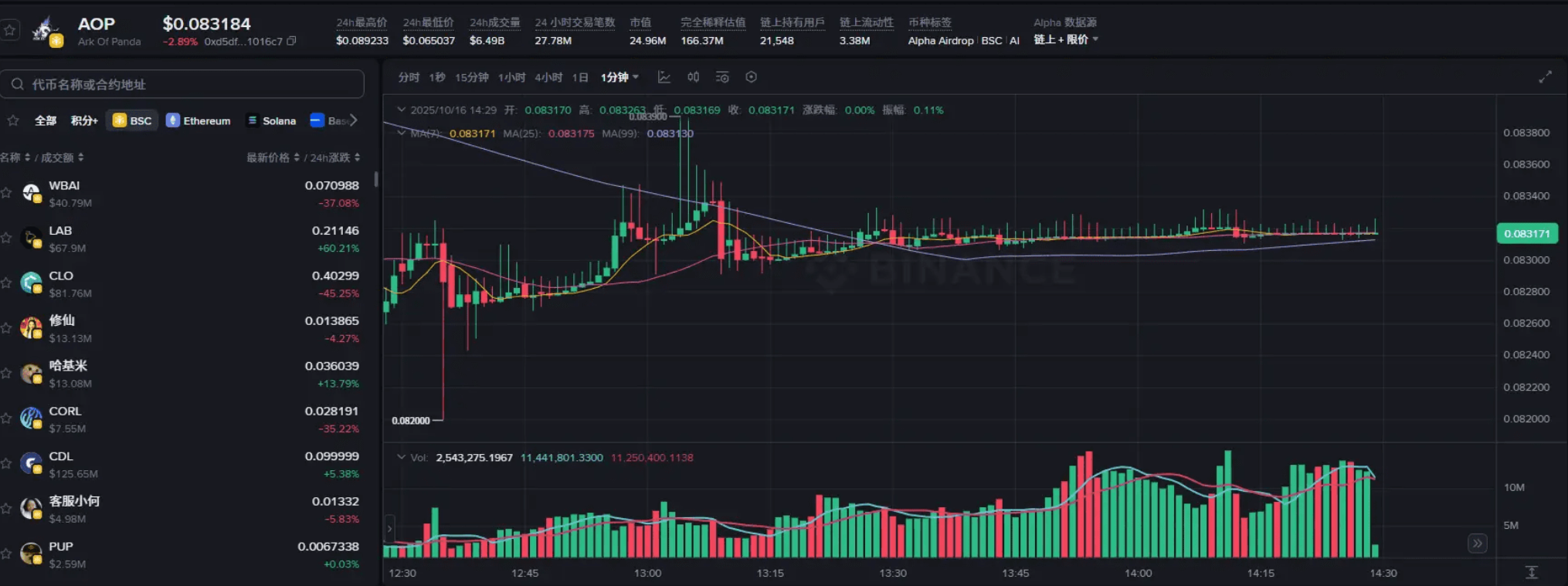This screenshot has height=586, width=1568.
Task: Select the Ethereum chain tab
Action: click(x=199, y=120)
